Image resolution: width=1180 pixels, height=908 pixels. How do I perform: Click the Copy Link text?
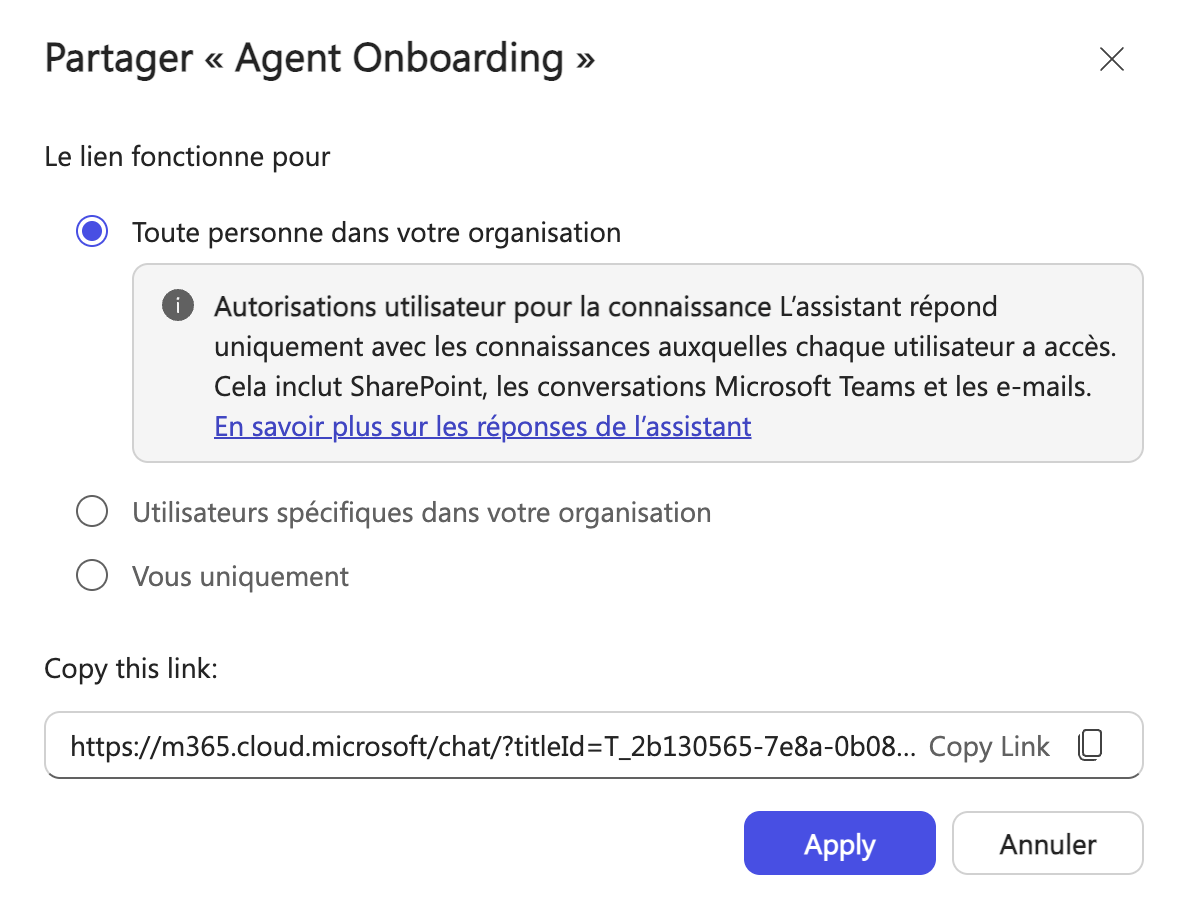[x=988, y=745]
